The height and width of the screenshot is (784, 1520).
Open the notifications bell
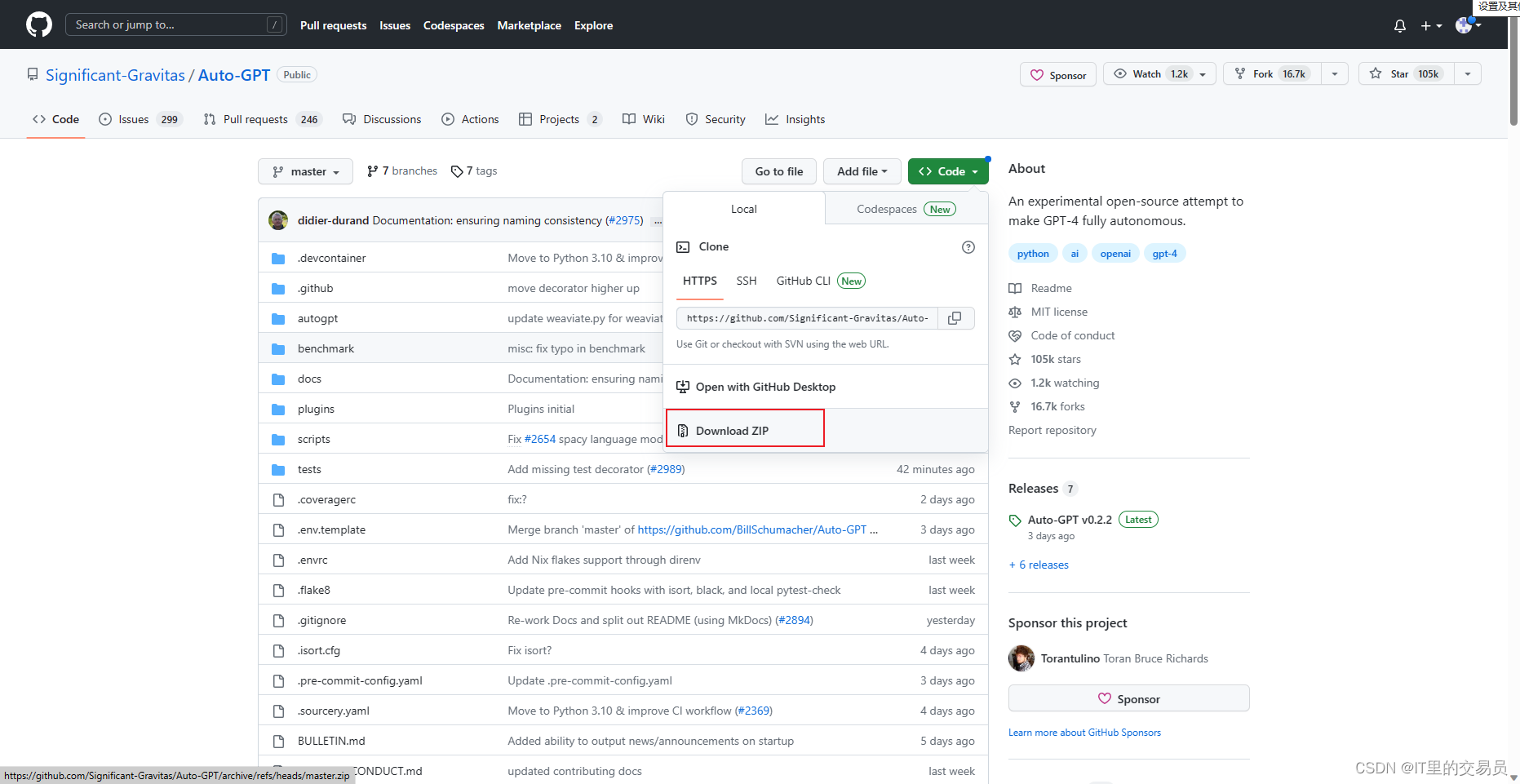point(1400,25)
